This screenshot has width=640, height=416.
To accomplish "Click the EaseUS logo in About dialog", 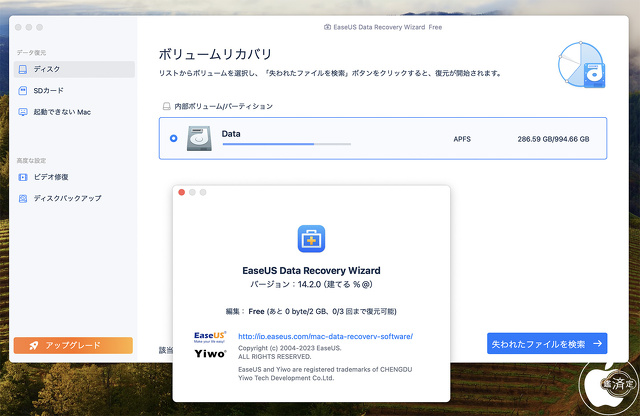I will (x=210, y=337).
